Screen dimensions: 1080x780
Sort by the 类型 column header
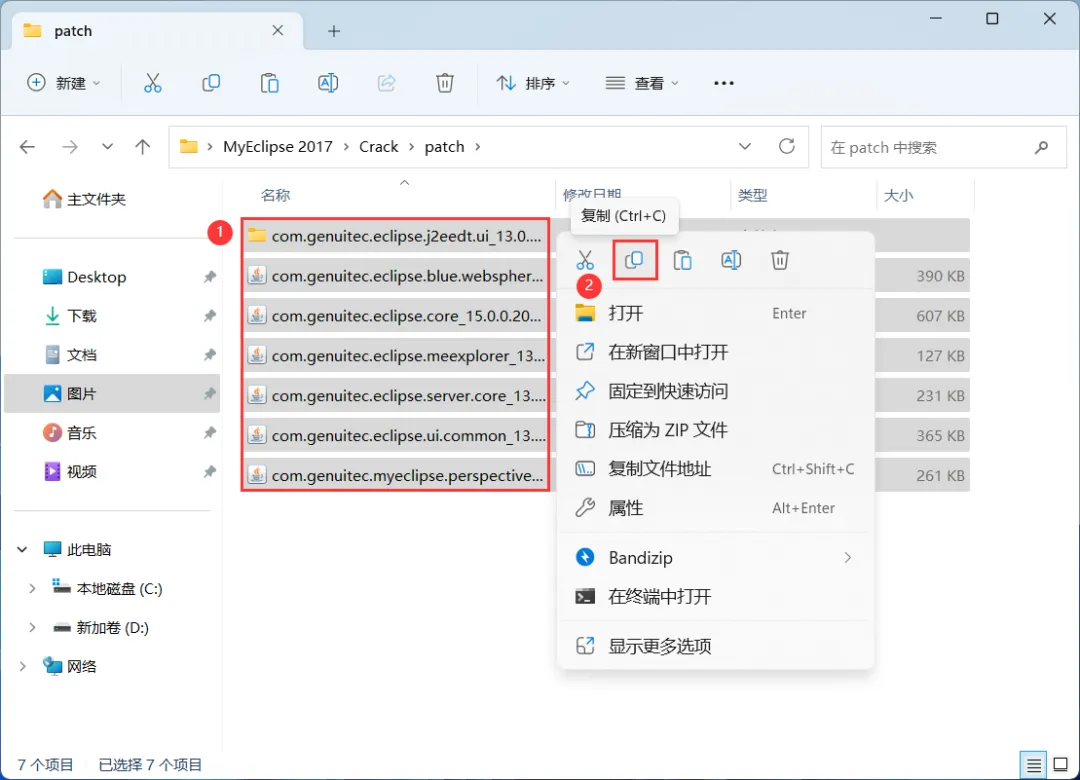coord(752,195)
